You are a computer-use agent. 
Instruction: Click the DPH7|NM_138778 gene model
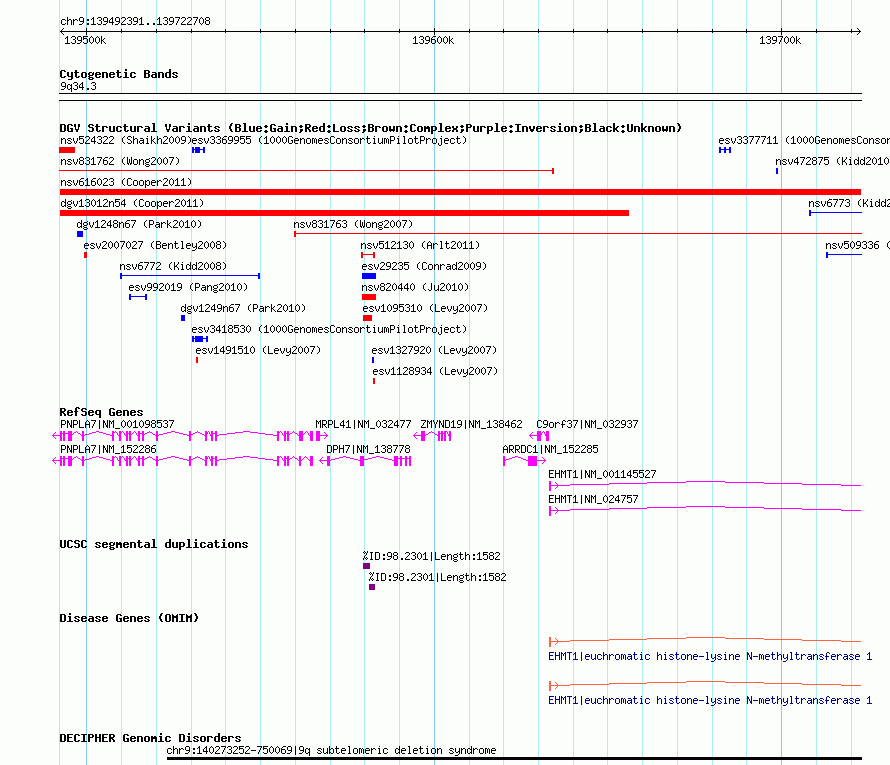click(x=365, y=461)
